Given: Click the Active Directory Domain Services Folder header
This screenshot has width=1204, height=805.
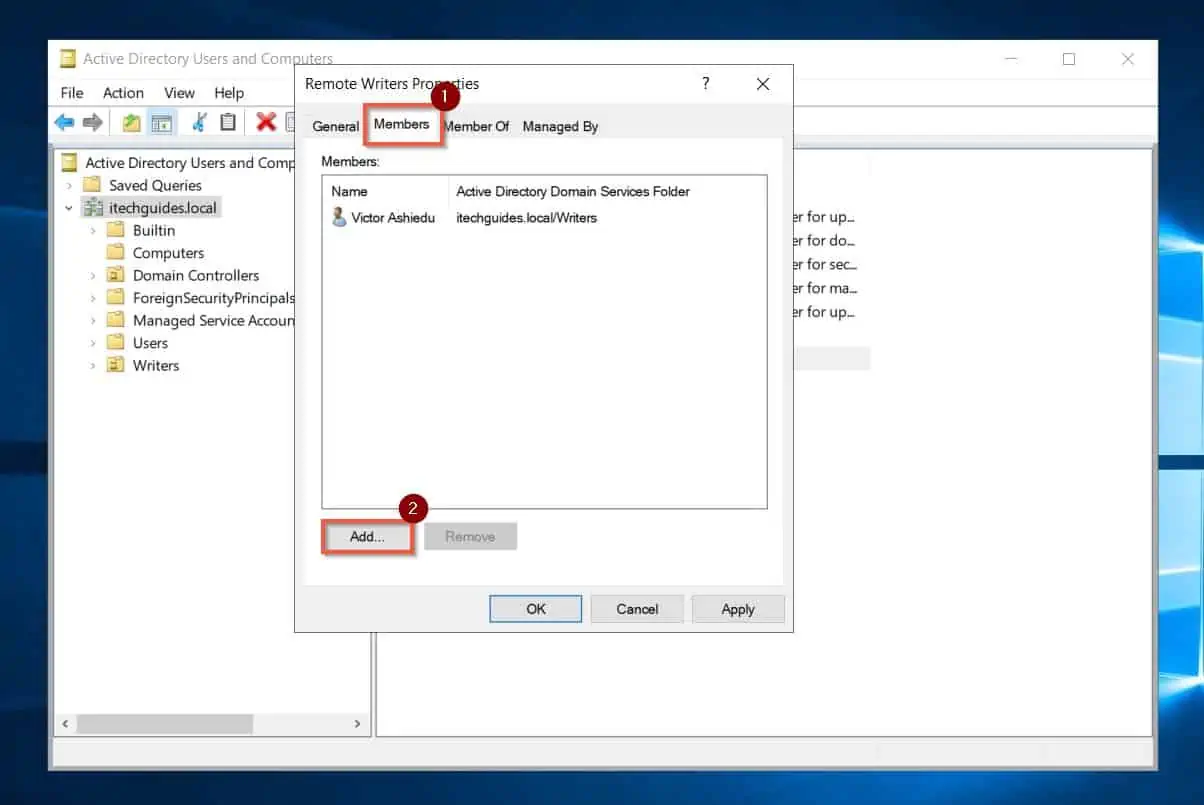Looking at the screenshot, I should click(x=573, y=191).
